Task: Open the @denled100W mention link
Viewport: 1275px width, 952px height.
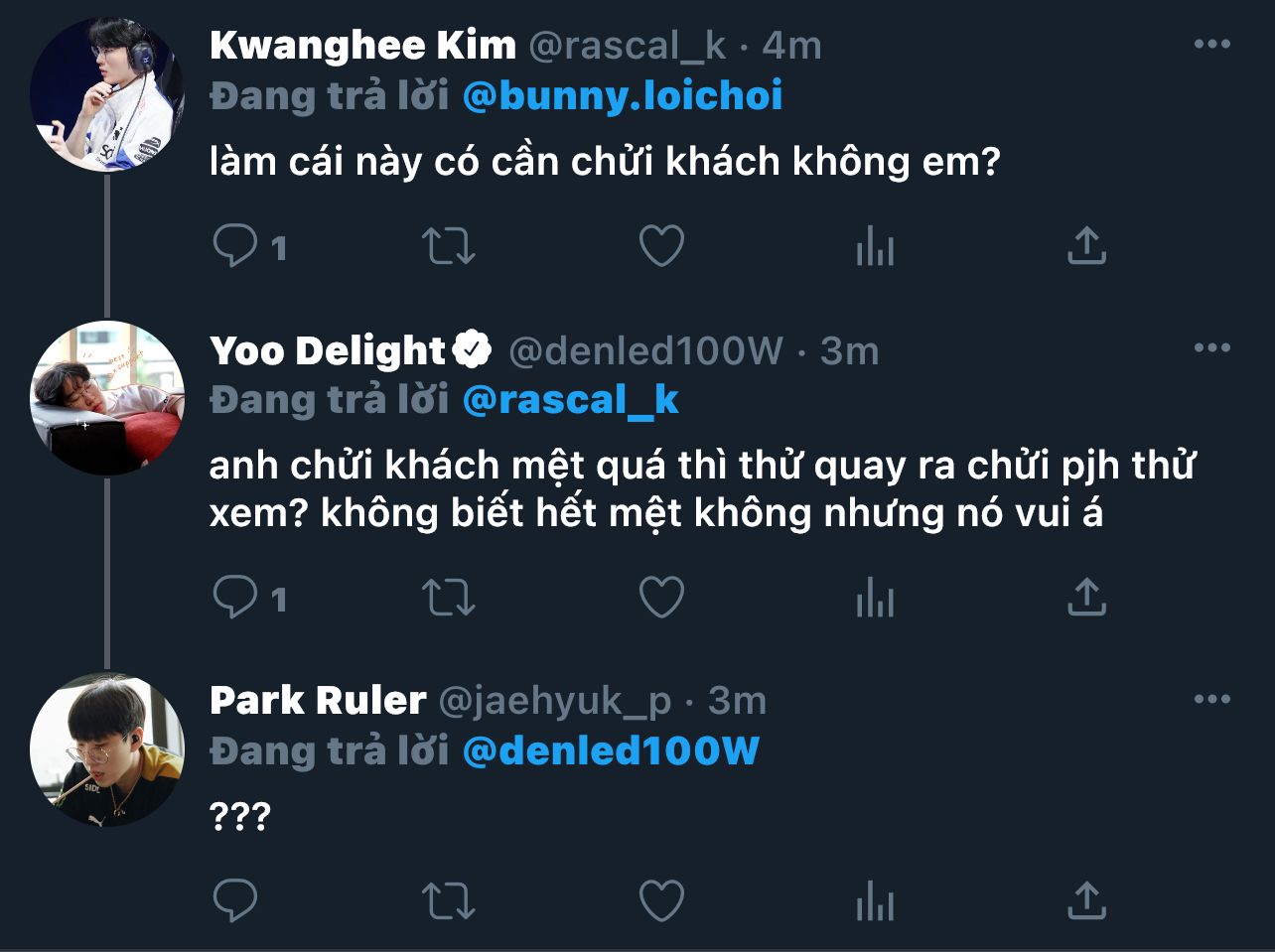Action: (611, 751)
